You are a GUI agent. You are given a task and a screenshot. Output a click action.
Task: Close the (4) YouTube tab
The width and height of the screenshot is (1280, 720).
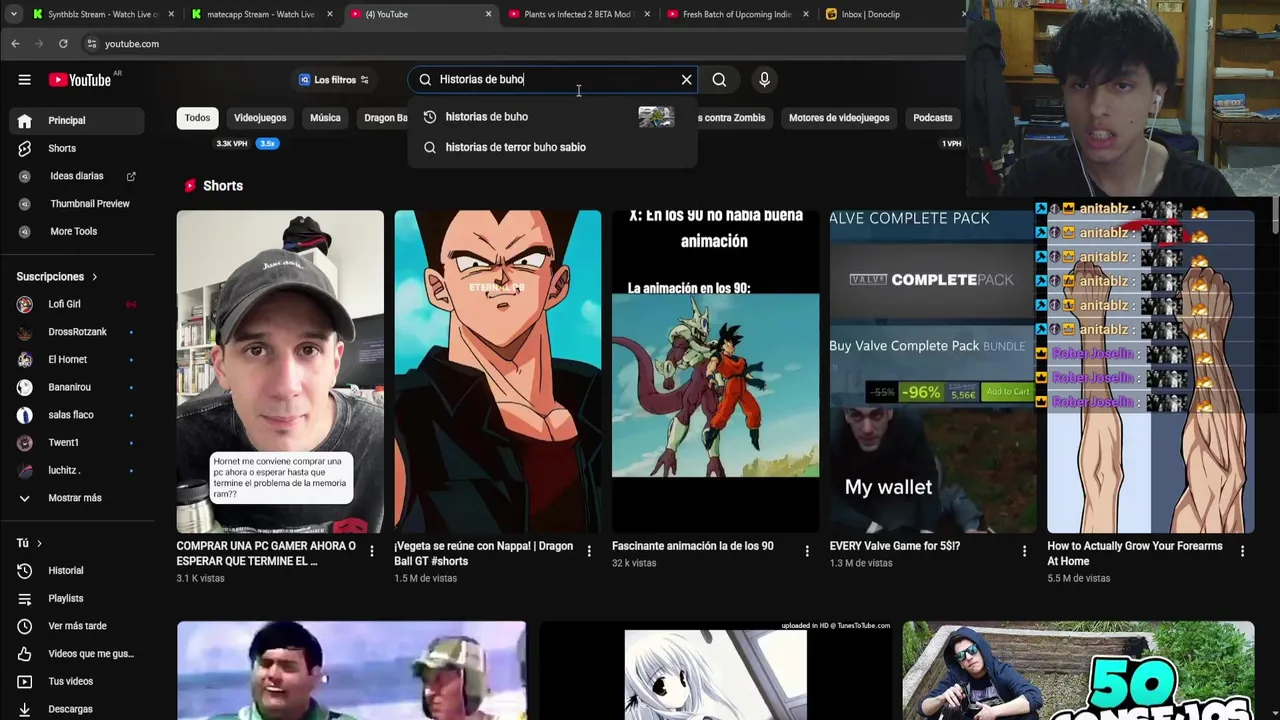488,14
